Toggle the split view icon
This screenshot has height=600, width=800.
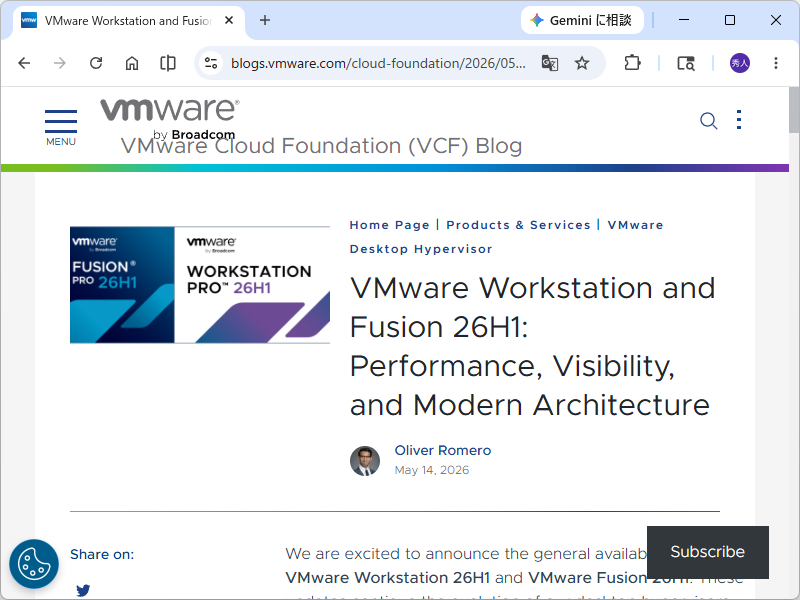168,63
